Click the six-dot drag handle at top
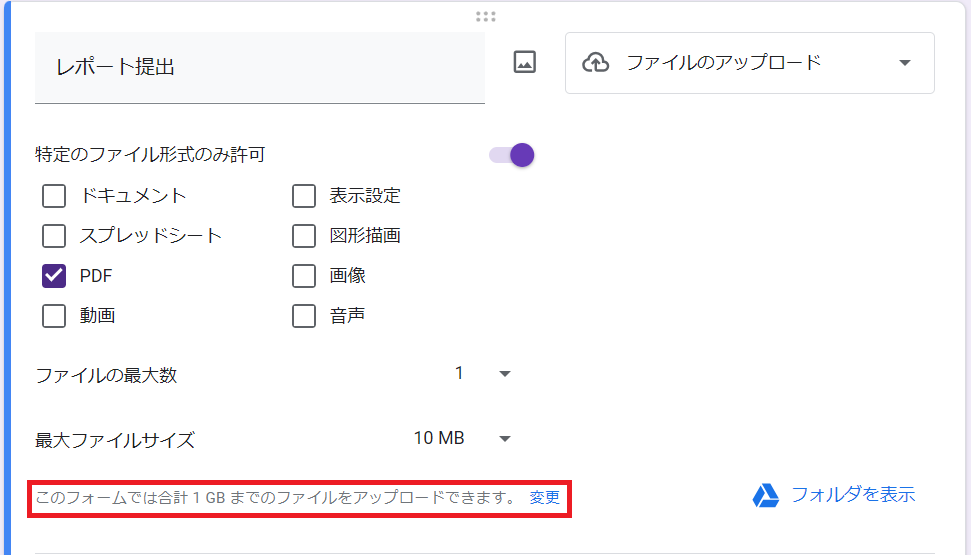The width and height of the screenshot is (971, 555). 486,16
